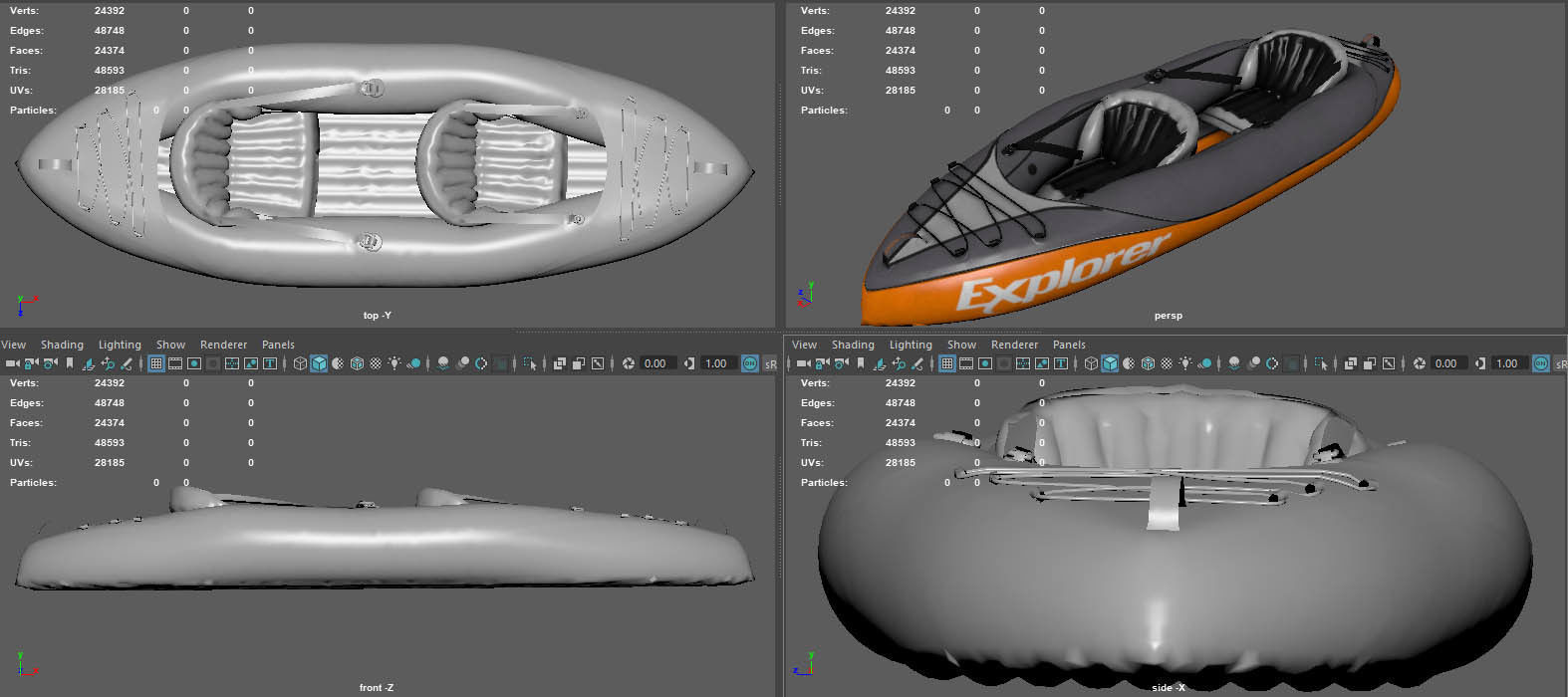The image size is (1568, 697).
Task: Open Shading menu of side -X panel
Action: pyautogui.click(x=853, y=345)
